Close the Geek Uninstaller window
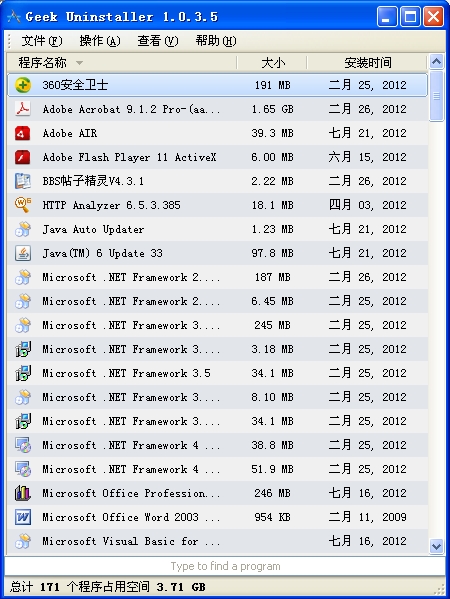This screenshot has height=599, width=450. pyautogui.click(x=434, y=17)
